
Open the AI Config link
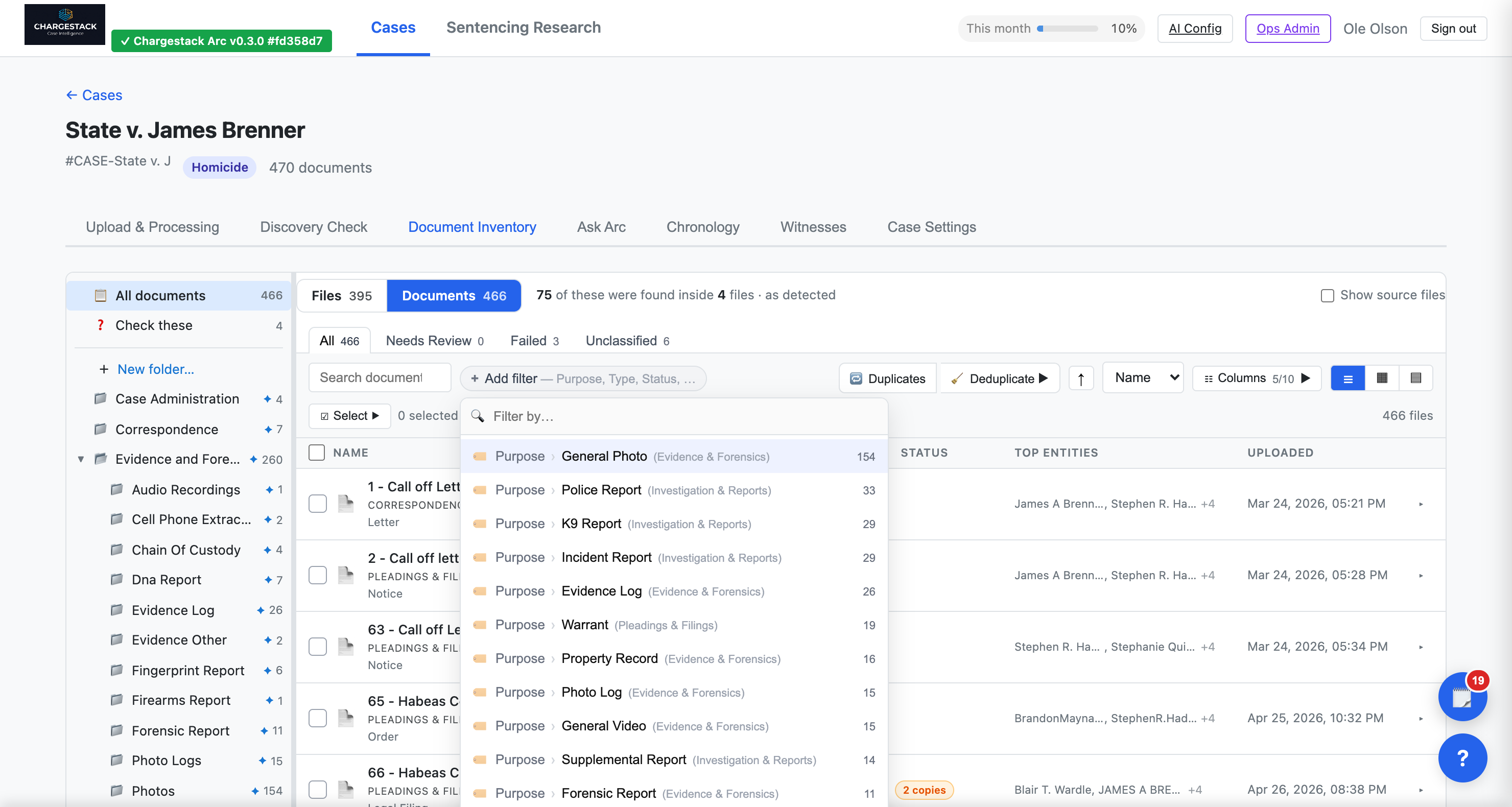click(1194, 28)
